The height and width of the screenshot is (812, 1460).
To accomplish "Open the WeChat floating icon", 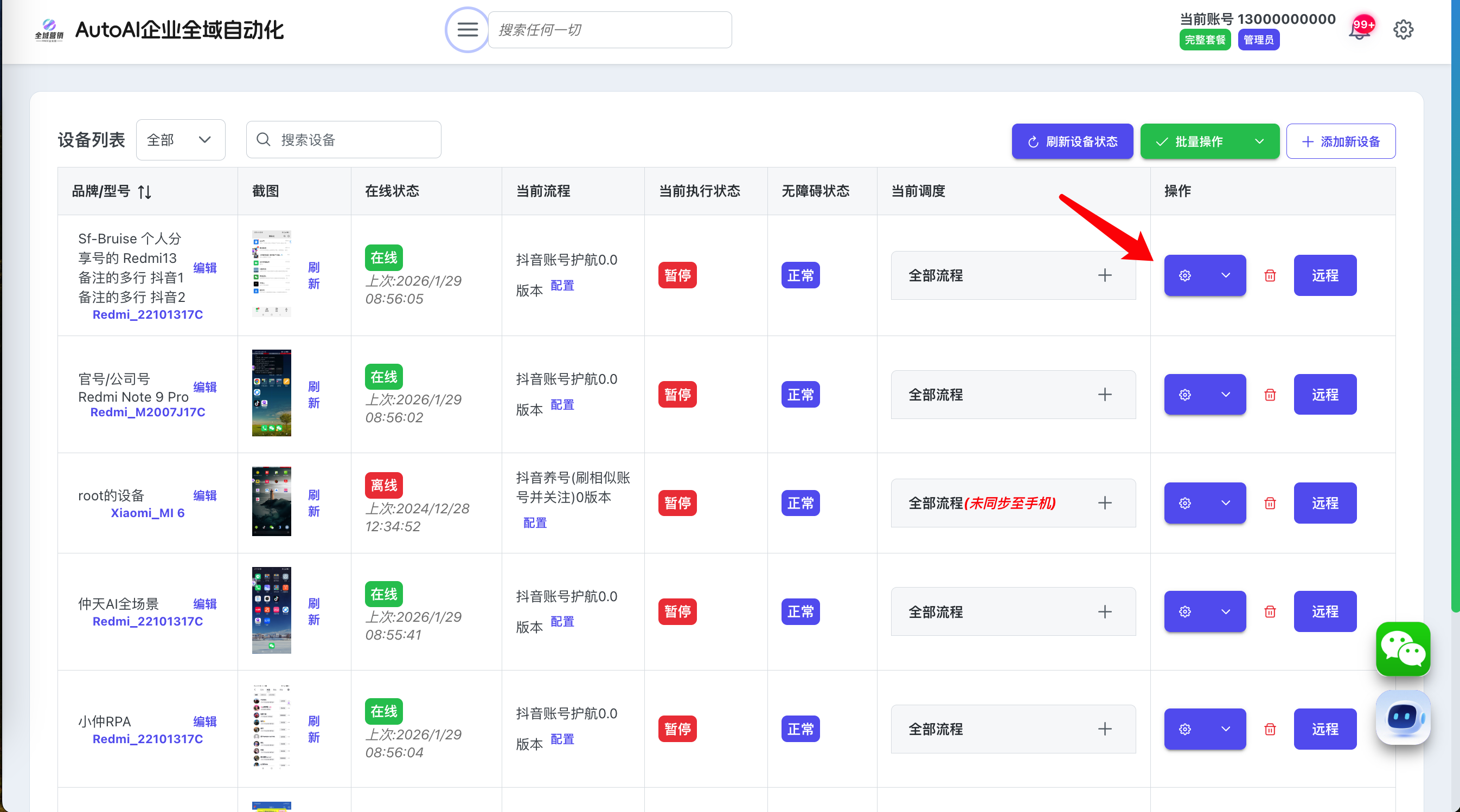I will [x=1403, y=649].
